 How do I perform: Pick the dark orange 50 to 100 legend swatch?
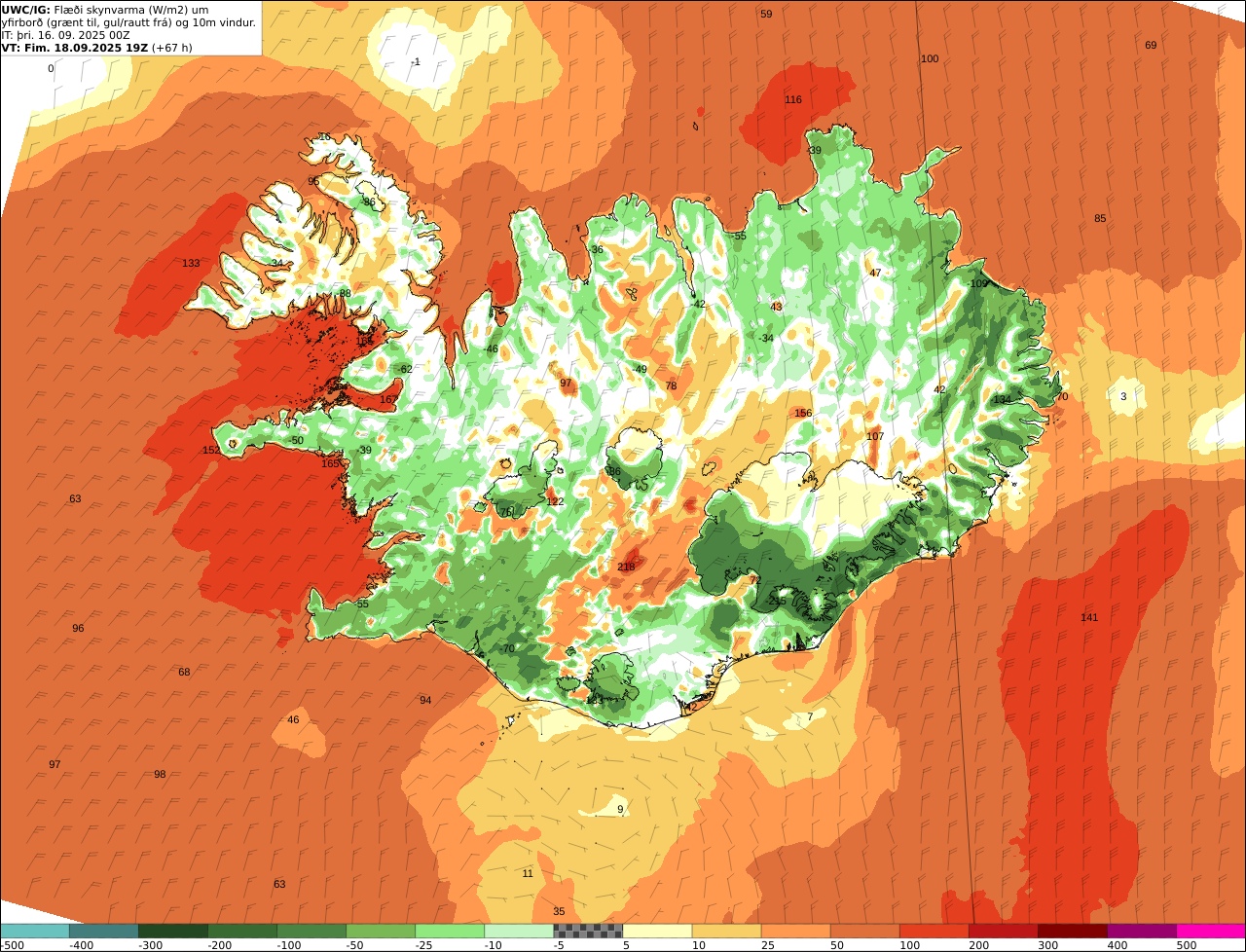tap(864, 931)
